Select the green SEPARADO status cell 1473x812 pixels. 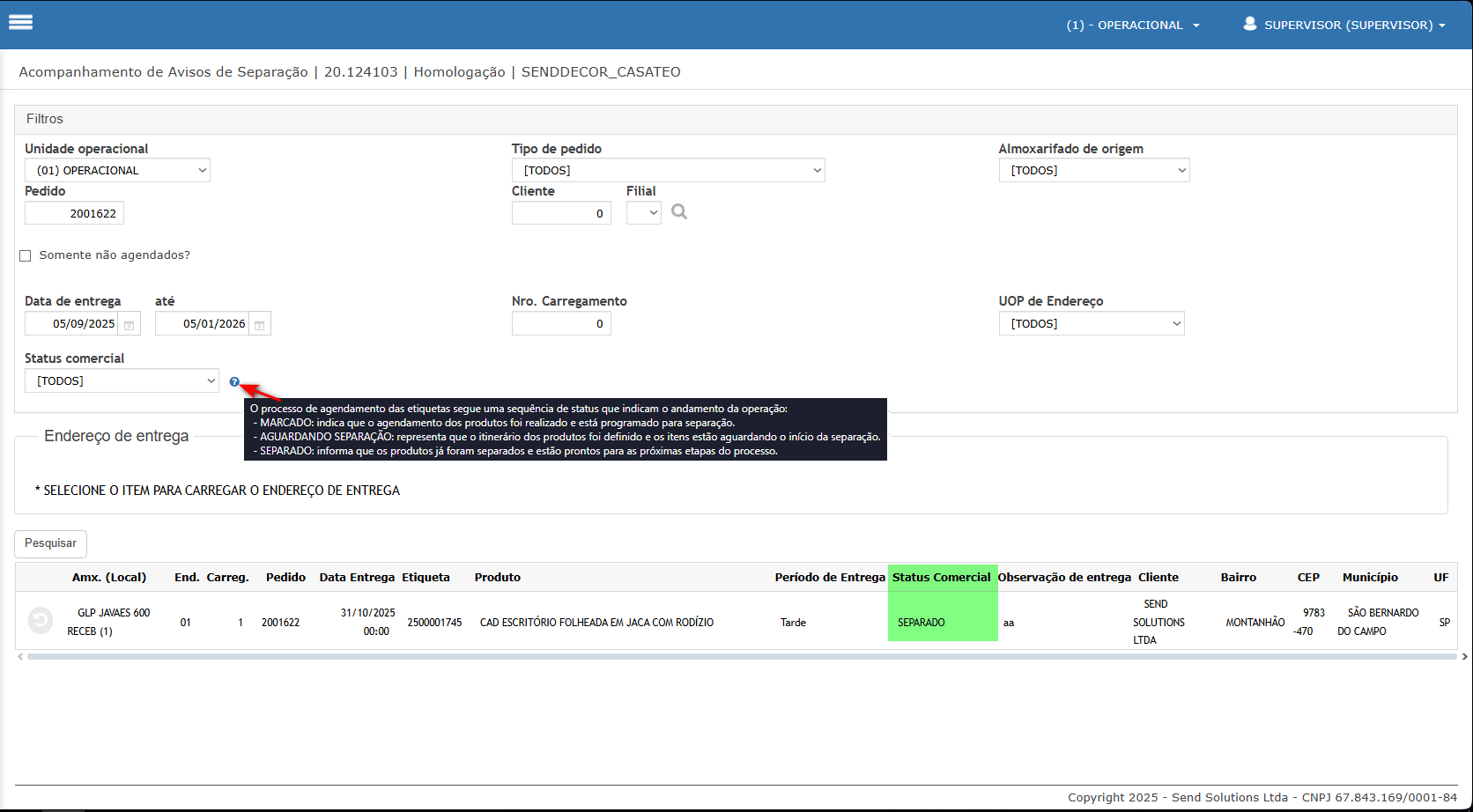click(x=942, y=622)
